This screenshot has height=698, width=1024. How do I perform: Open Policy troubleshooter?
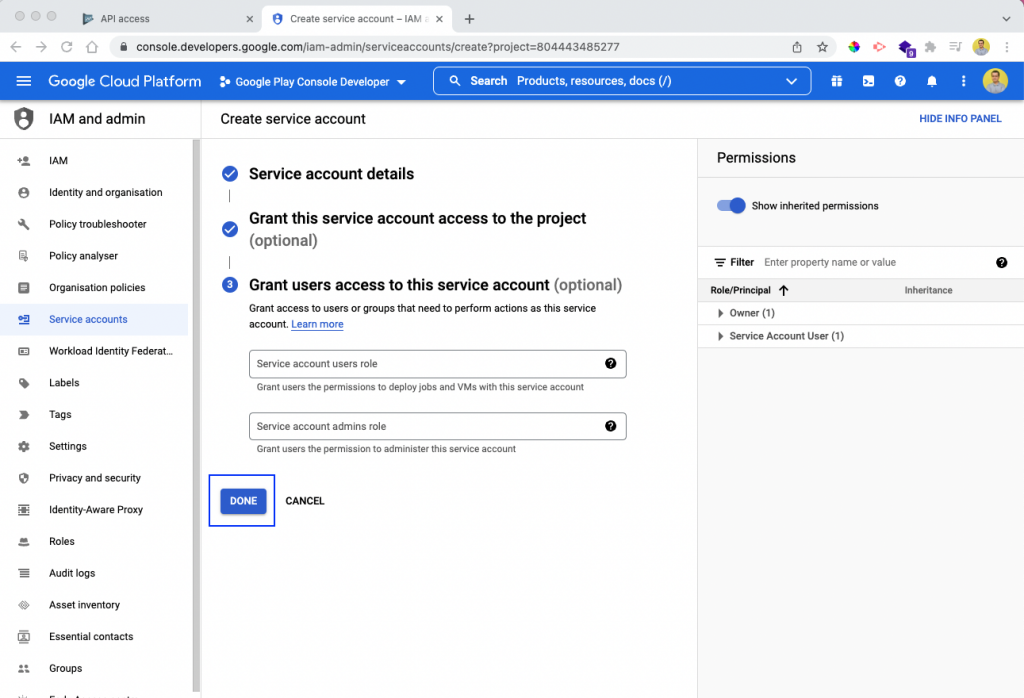[94, 224]
